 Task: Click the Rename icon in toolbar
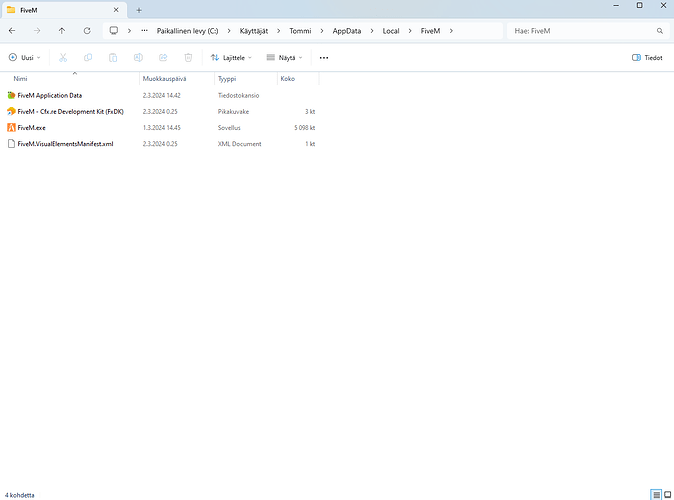click(x=138, y=58)
